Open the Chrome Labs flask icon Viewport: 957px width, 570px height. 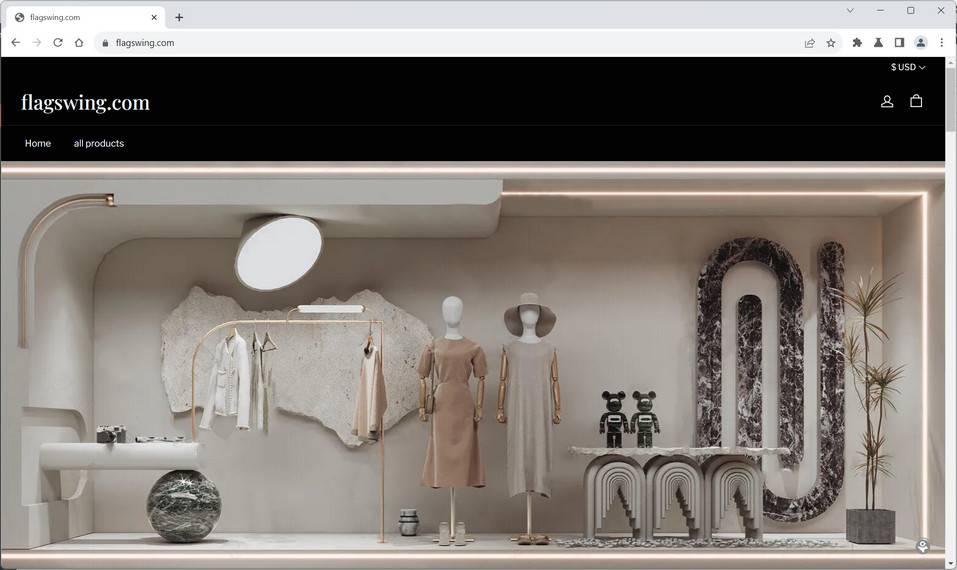tap(878, 43)
